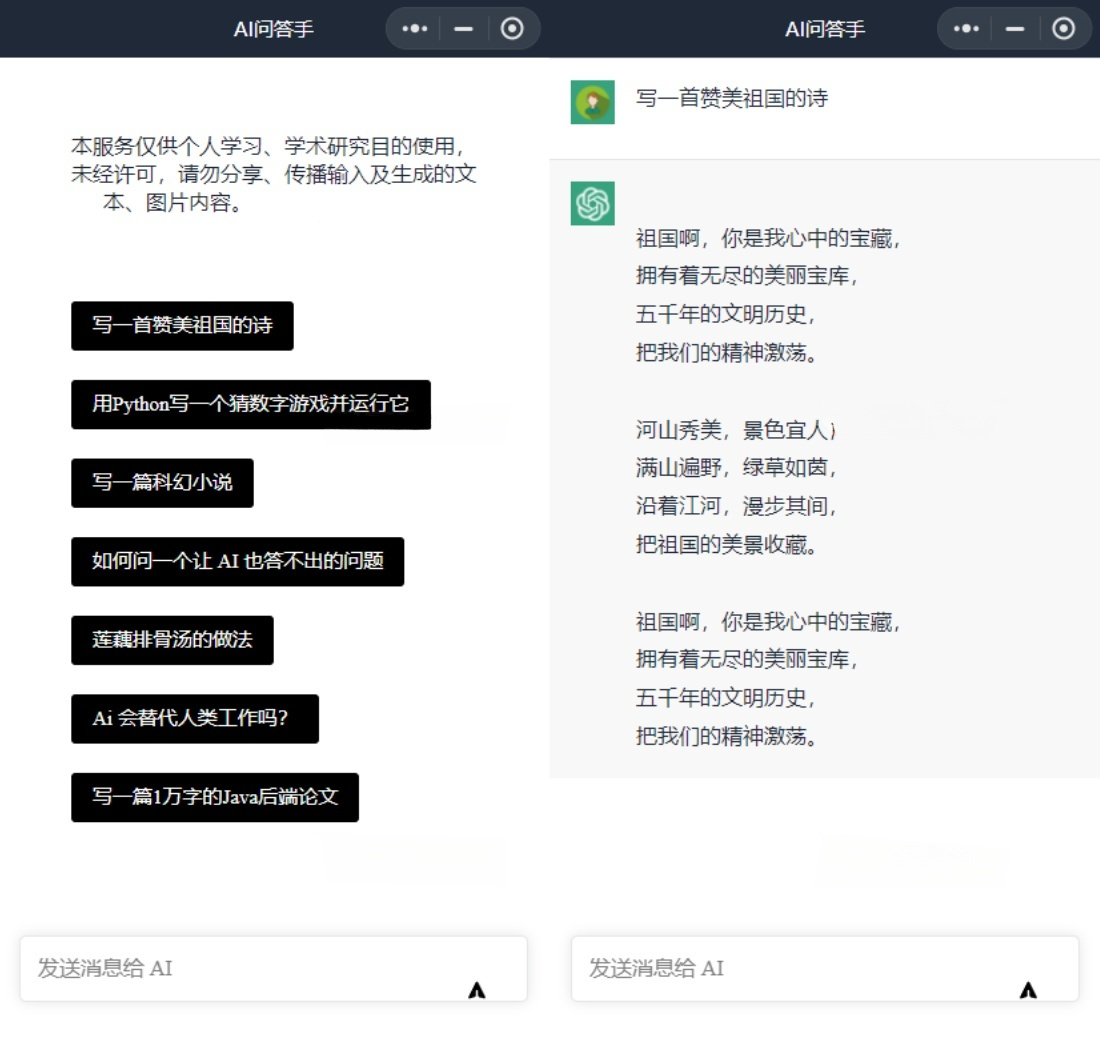Click the circular capsule icon on right window

click(x=1064, y=28)
